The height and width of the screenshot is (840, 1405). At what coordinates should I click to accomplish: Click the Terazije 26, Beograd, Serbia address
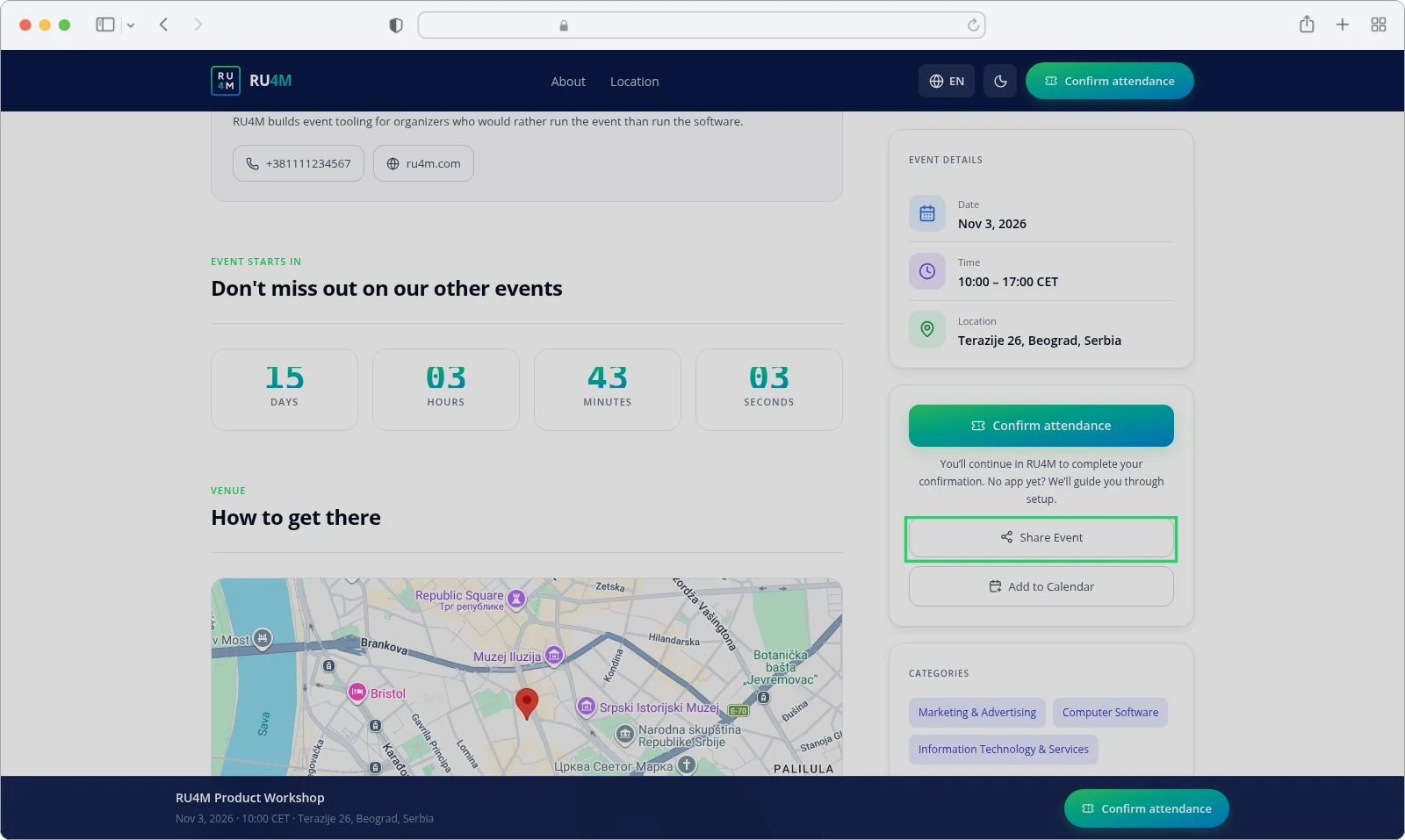pyautogui.click(x=1040, y=341)
